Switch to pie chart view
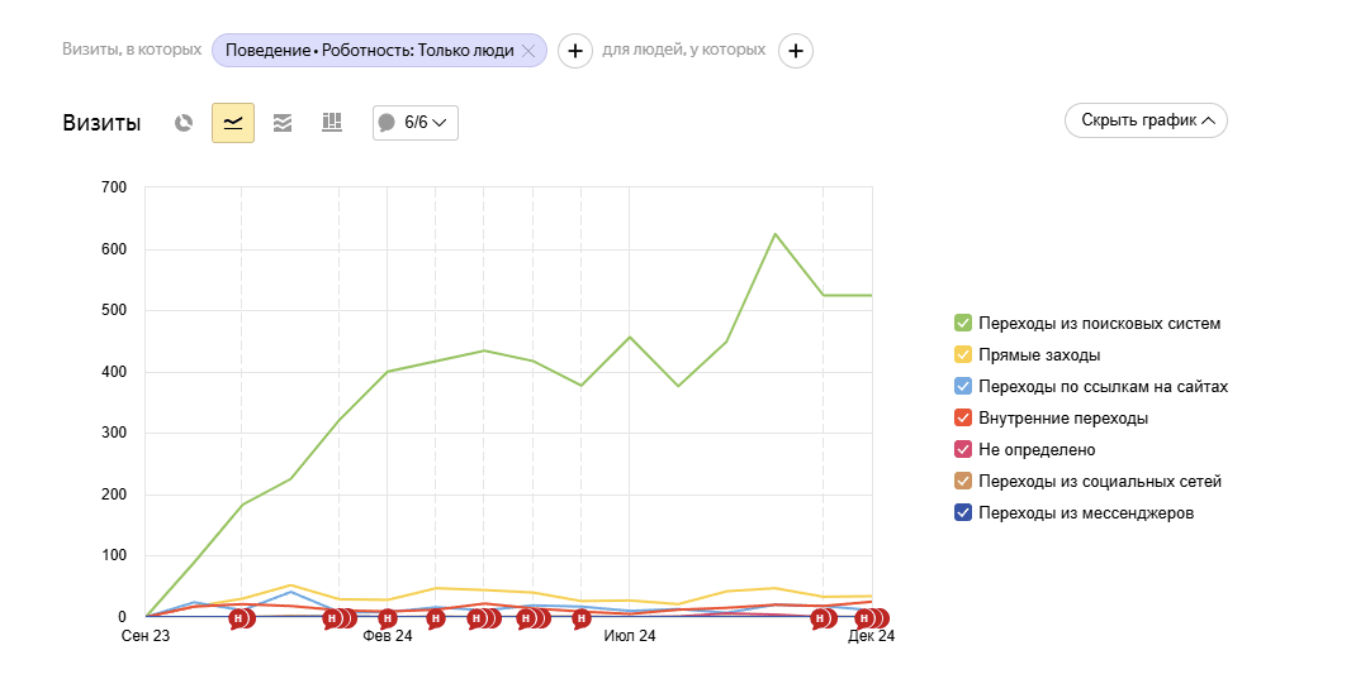Image resolution: width=1350 pixels, height=694 pixels. pyautogui.click(x=183, y=123)
